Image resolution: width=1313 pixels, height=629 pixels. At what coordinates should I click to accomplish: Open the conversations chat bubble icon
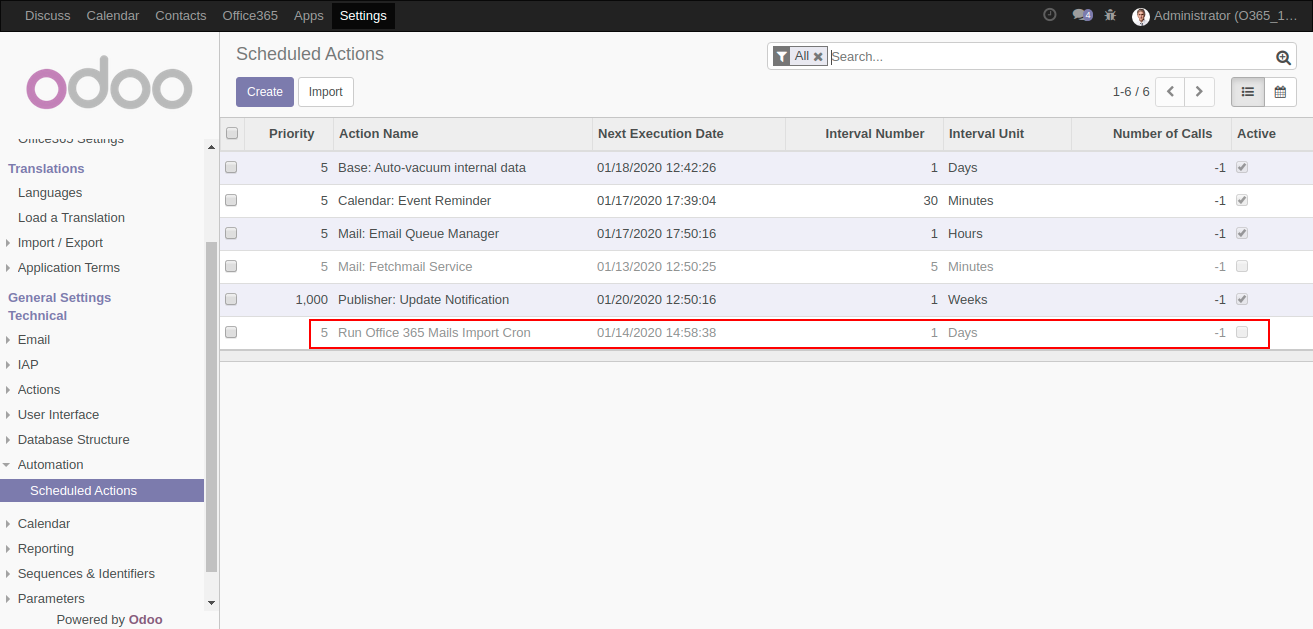[1081, 15]
